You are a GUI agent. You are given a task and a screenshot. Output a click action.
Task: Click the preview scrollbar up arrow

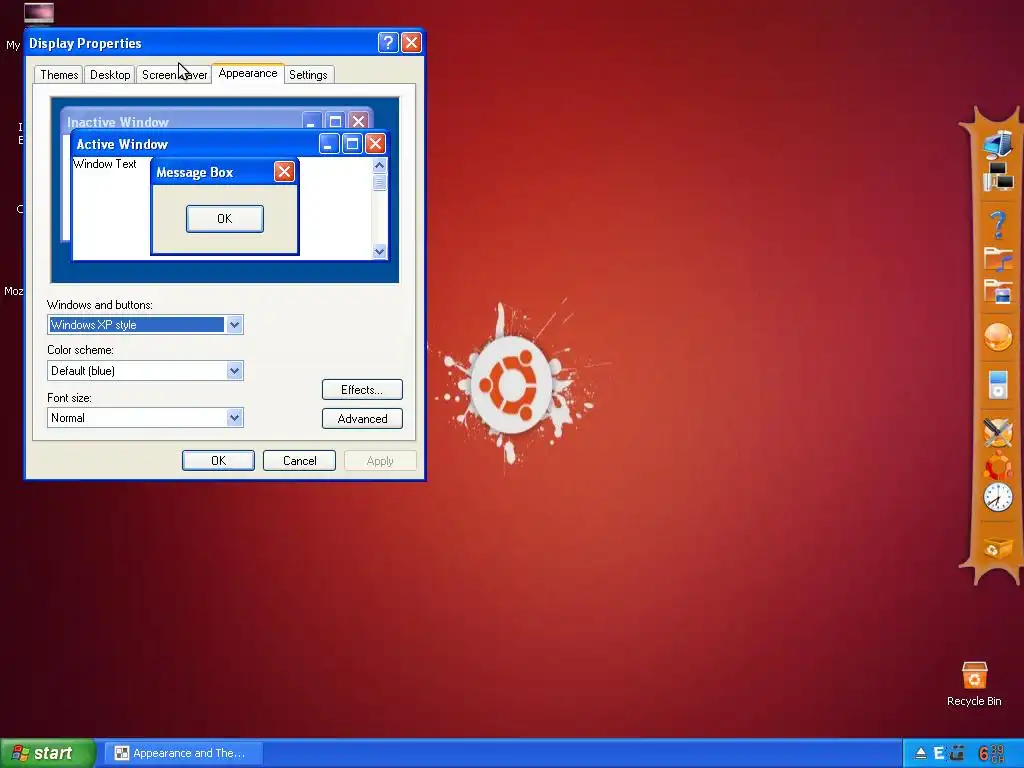tap(379, 165)
